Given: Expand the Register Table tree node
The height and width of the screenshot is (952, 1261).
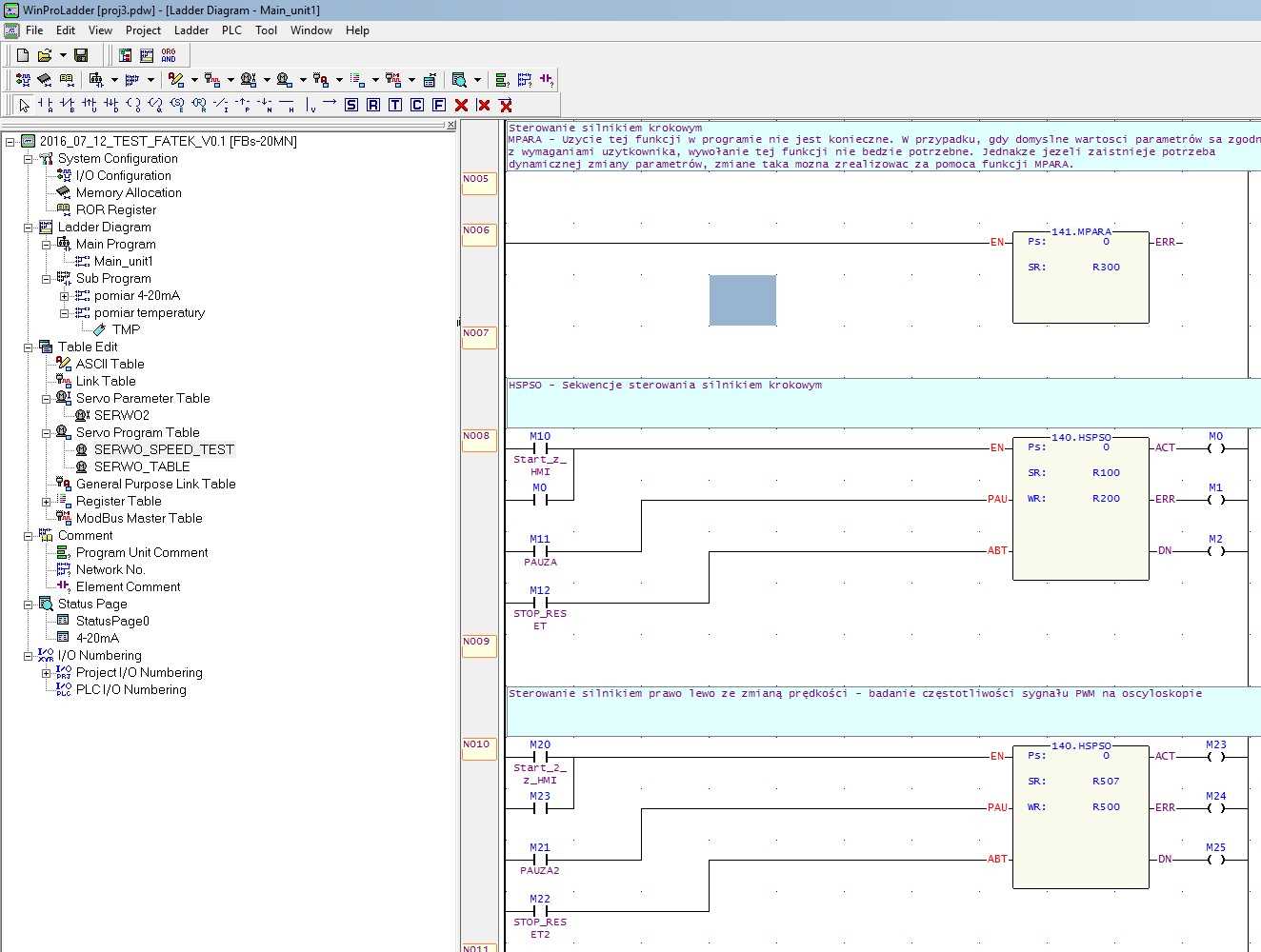Looking at the screenshot, I should (x=46, y=502).
